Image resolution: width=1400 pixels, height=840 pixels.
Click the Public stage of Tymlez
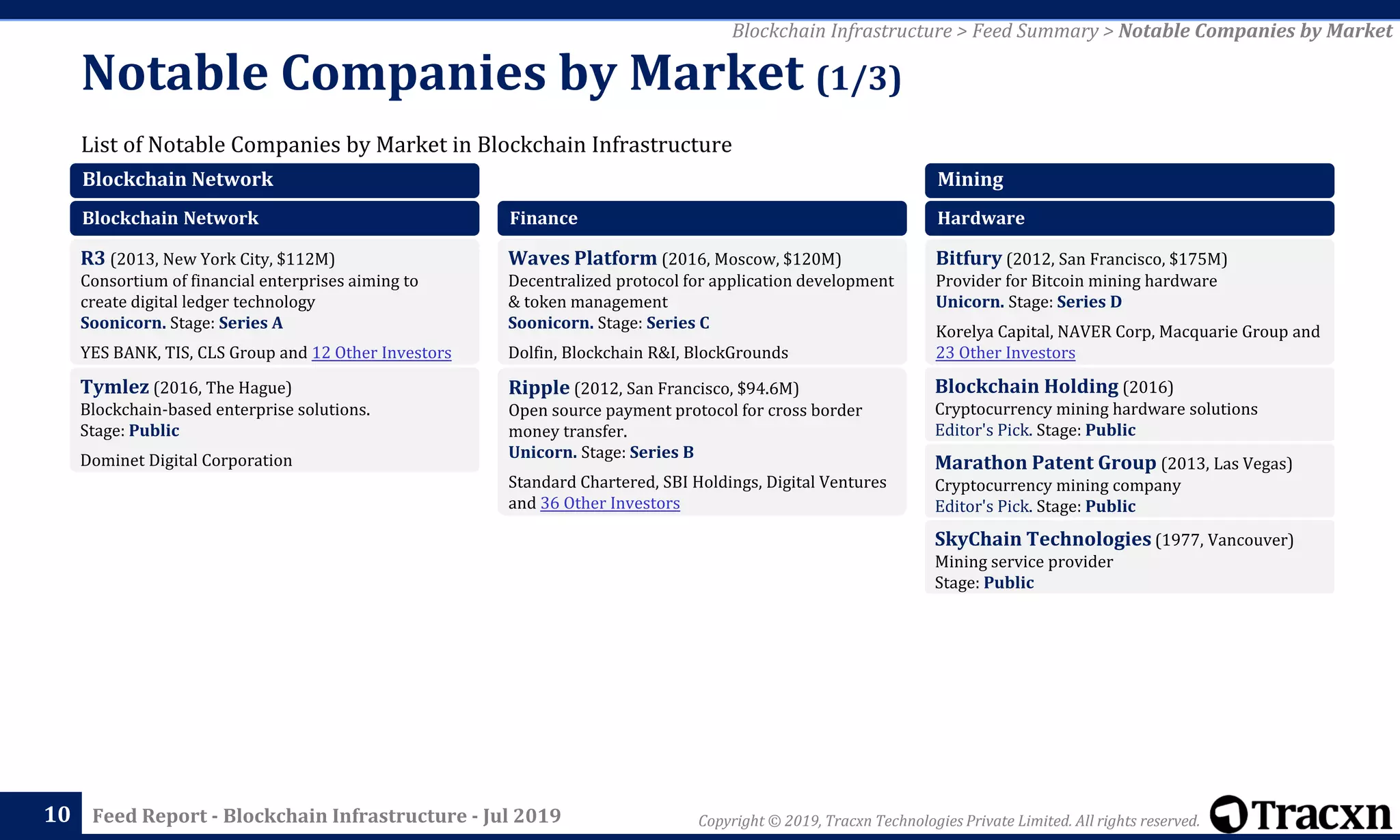154,431
